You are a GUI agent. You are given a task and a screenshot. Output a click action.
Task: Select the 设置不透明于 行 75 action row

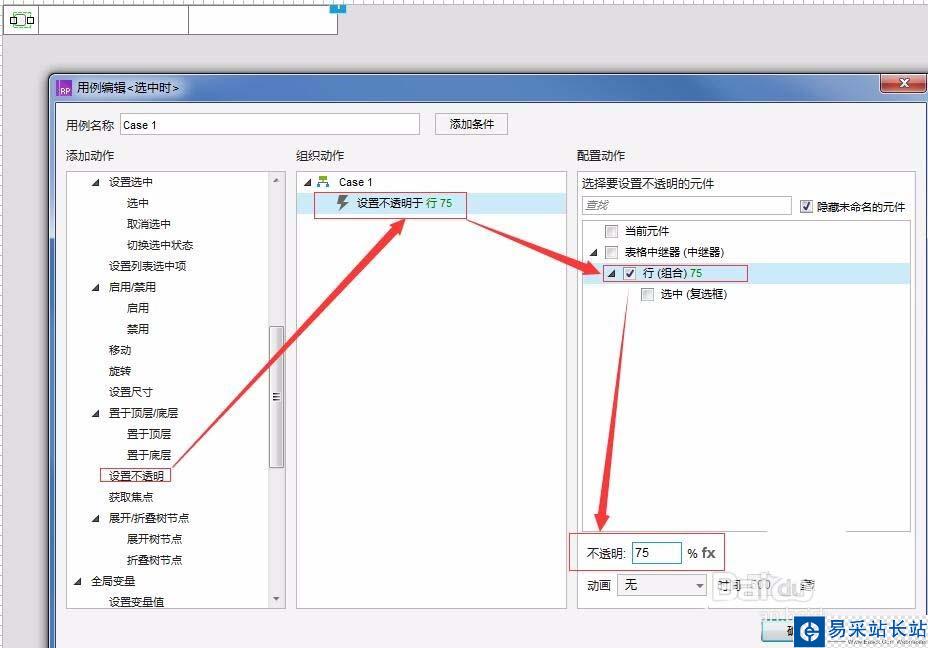(431, 203)
